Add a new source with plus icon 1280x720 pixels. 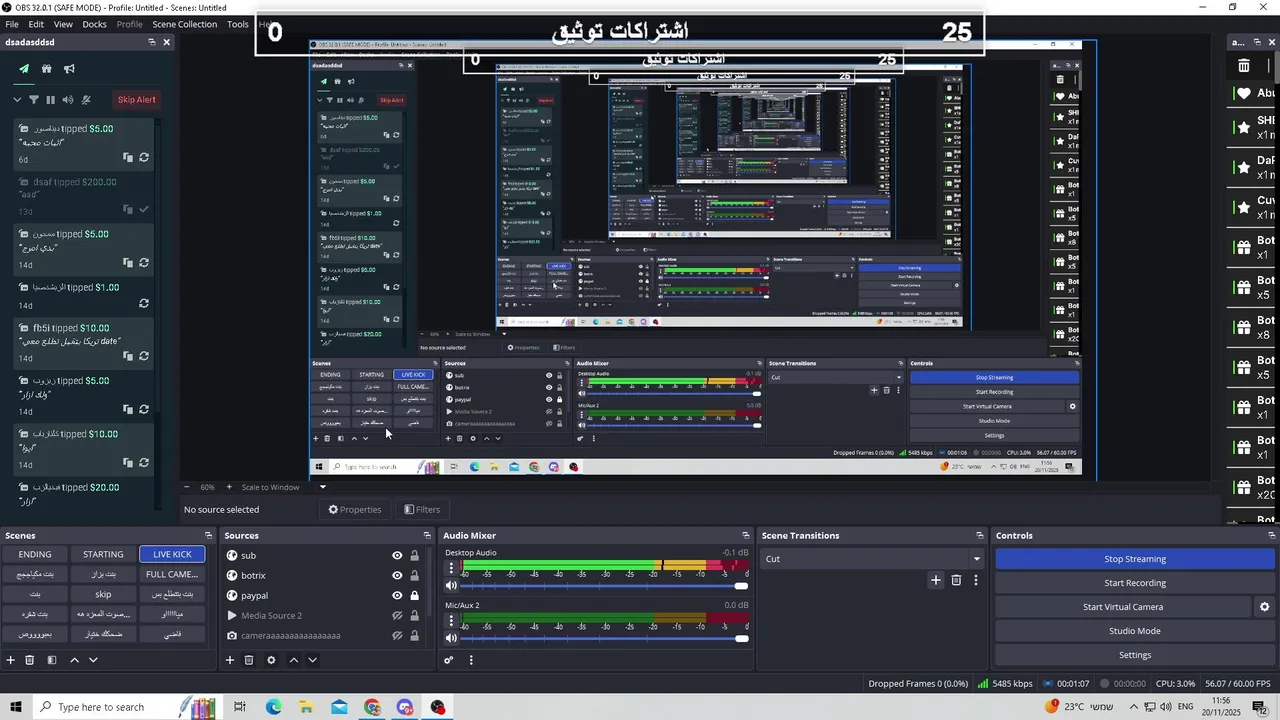230,660
